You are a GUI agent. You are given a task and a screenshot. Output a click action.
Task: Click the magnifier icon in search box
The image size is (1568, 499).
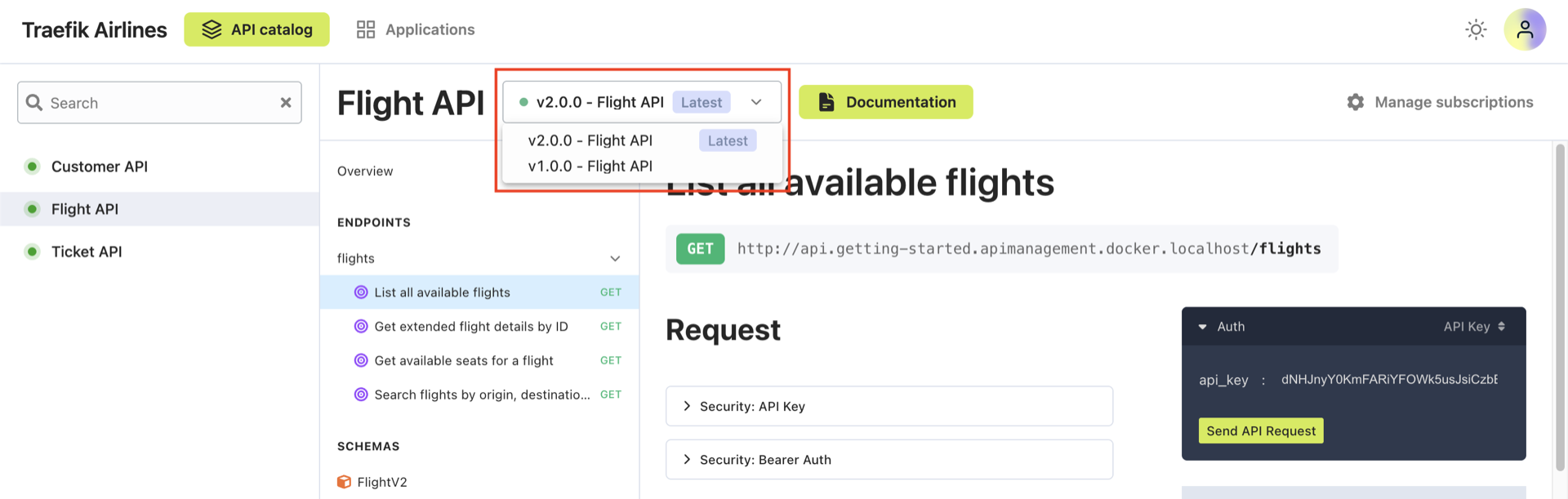coord(34,103)
